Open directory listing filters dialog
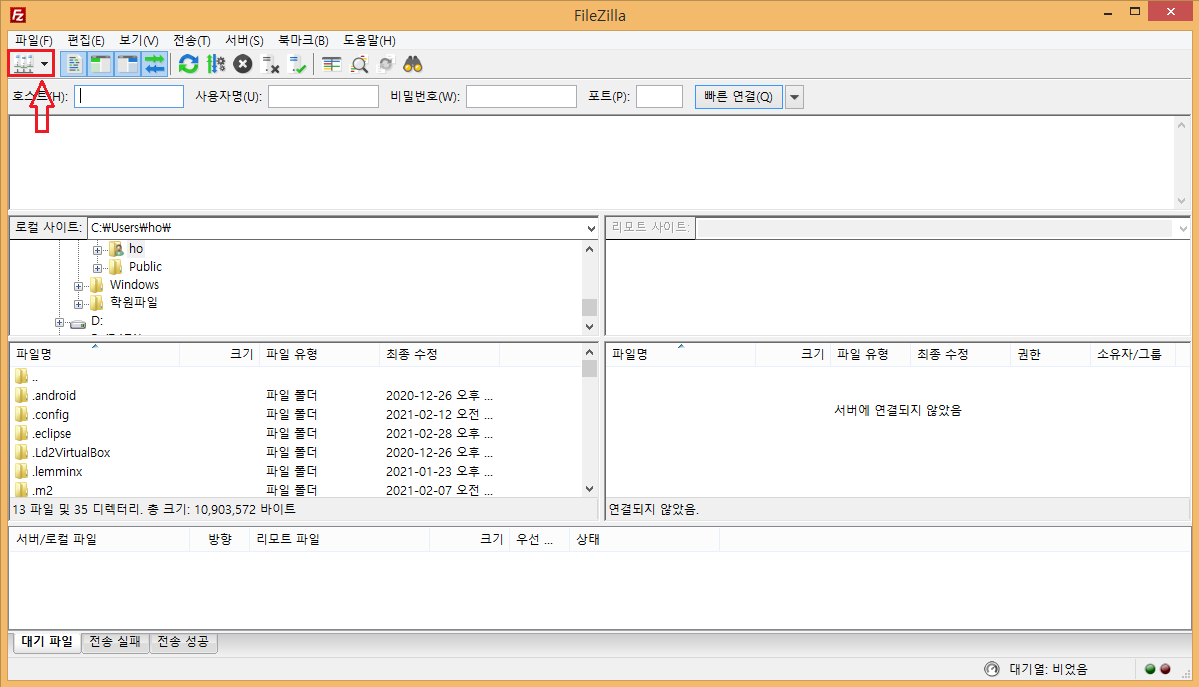The image size is (1199, 687). click(331, 64)
